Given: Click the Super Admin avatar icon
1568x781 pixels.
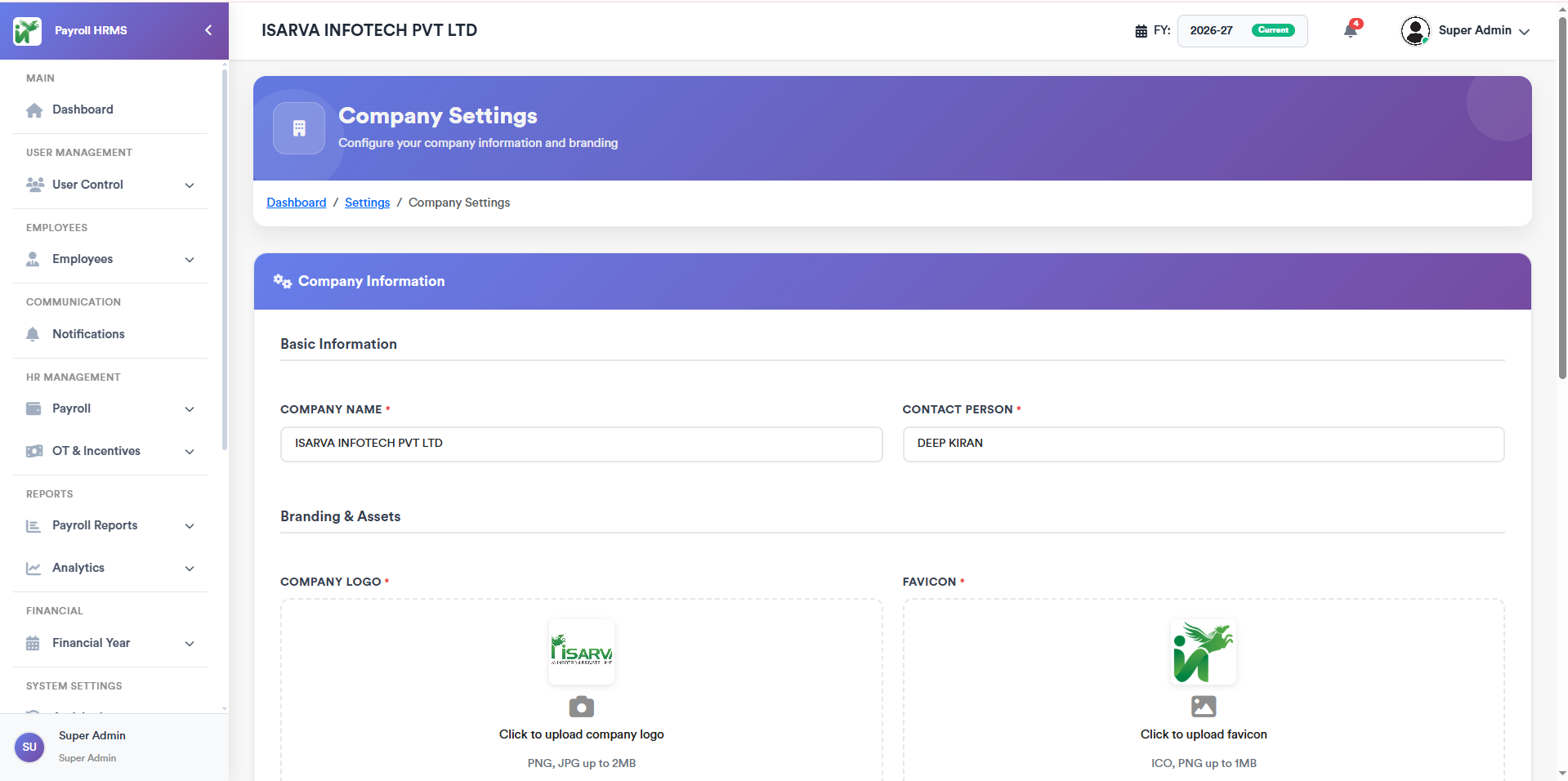Looking at the screenshot, I should click(x=1415, y=31).
